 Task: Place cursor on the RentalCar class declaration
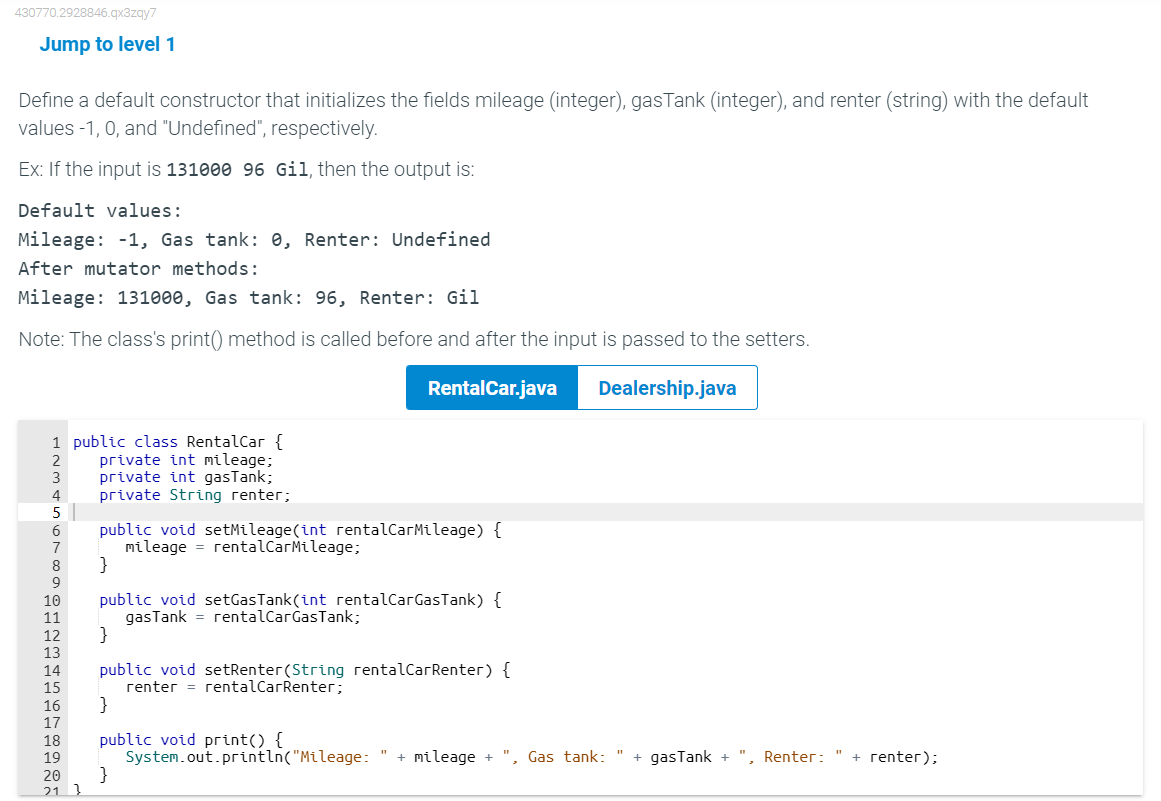(x=180, y=441)
